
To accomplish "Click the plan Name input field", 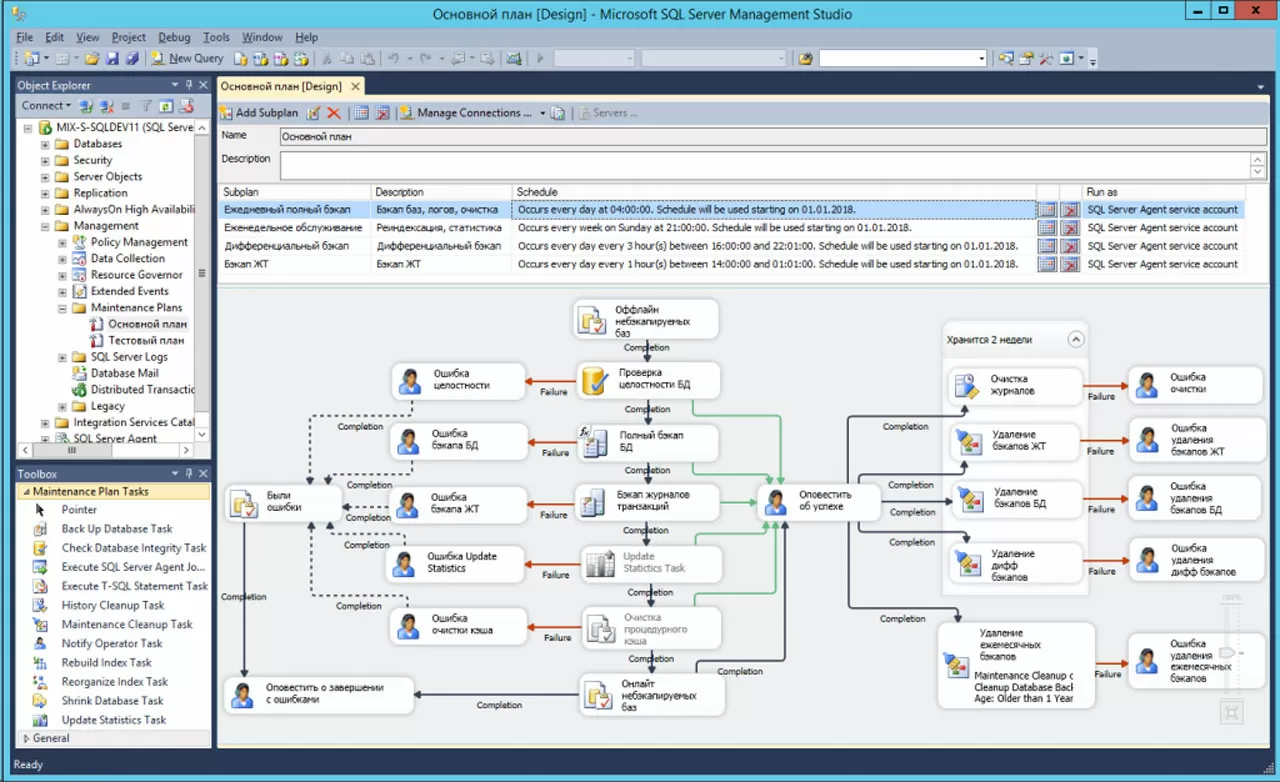I will click(x=771, y=136).
